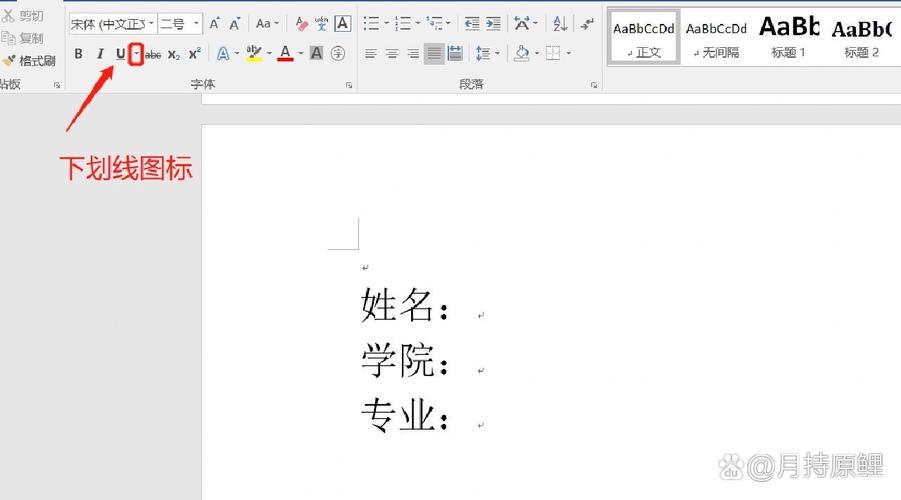Open font color dropdown arrow
Viewport: 901px width, 500px height.
tap(301, 54)
